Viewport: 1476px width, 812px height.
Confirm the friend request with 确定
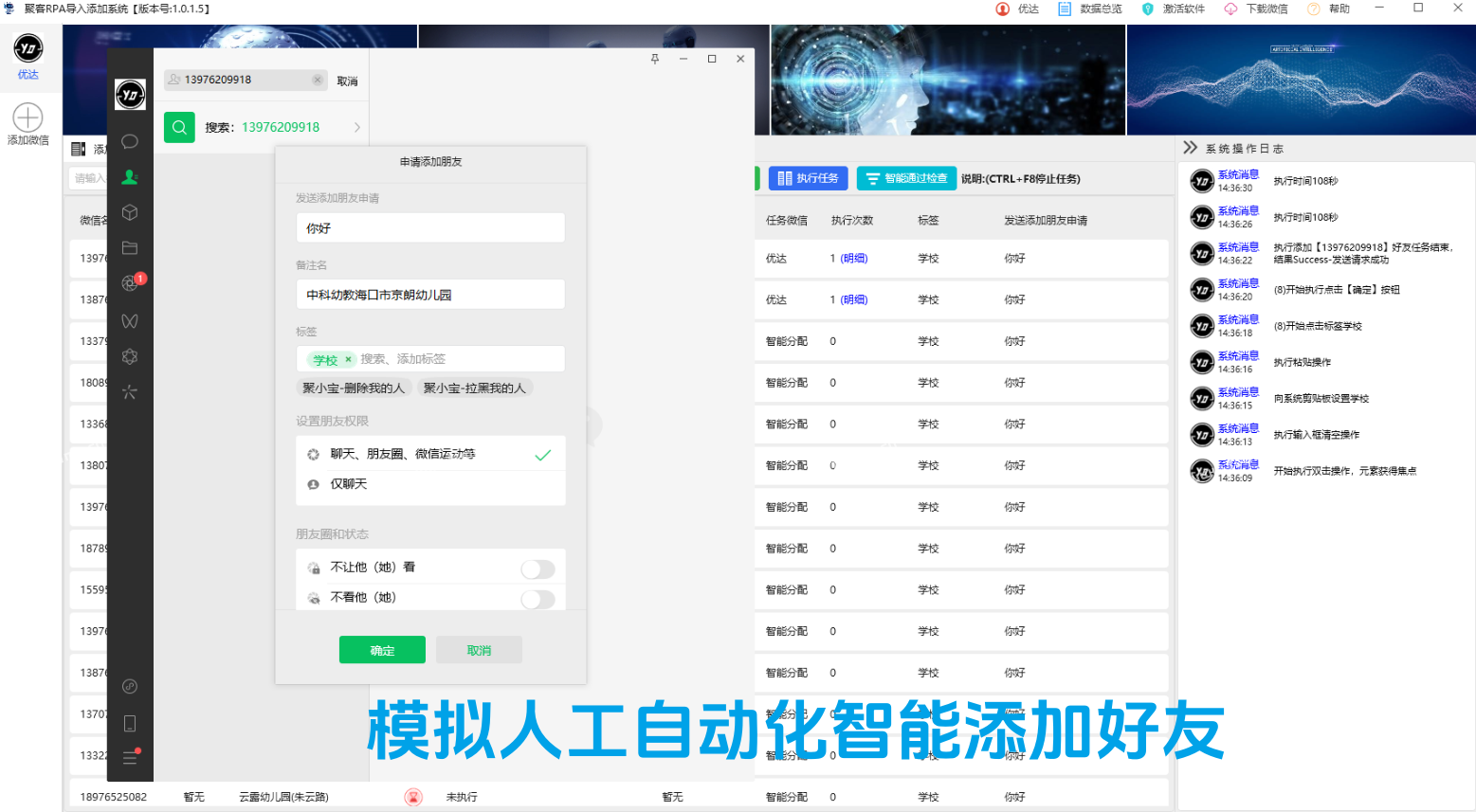tap(382, 650)
